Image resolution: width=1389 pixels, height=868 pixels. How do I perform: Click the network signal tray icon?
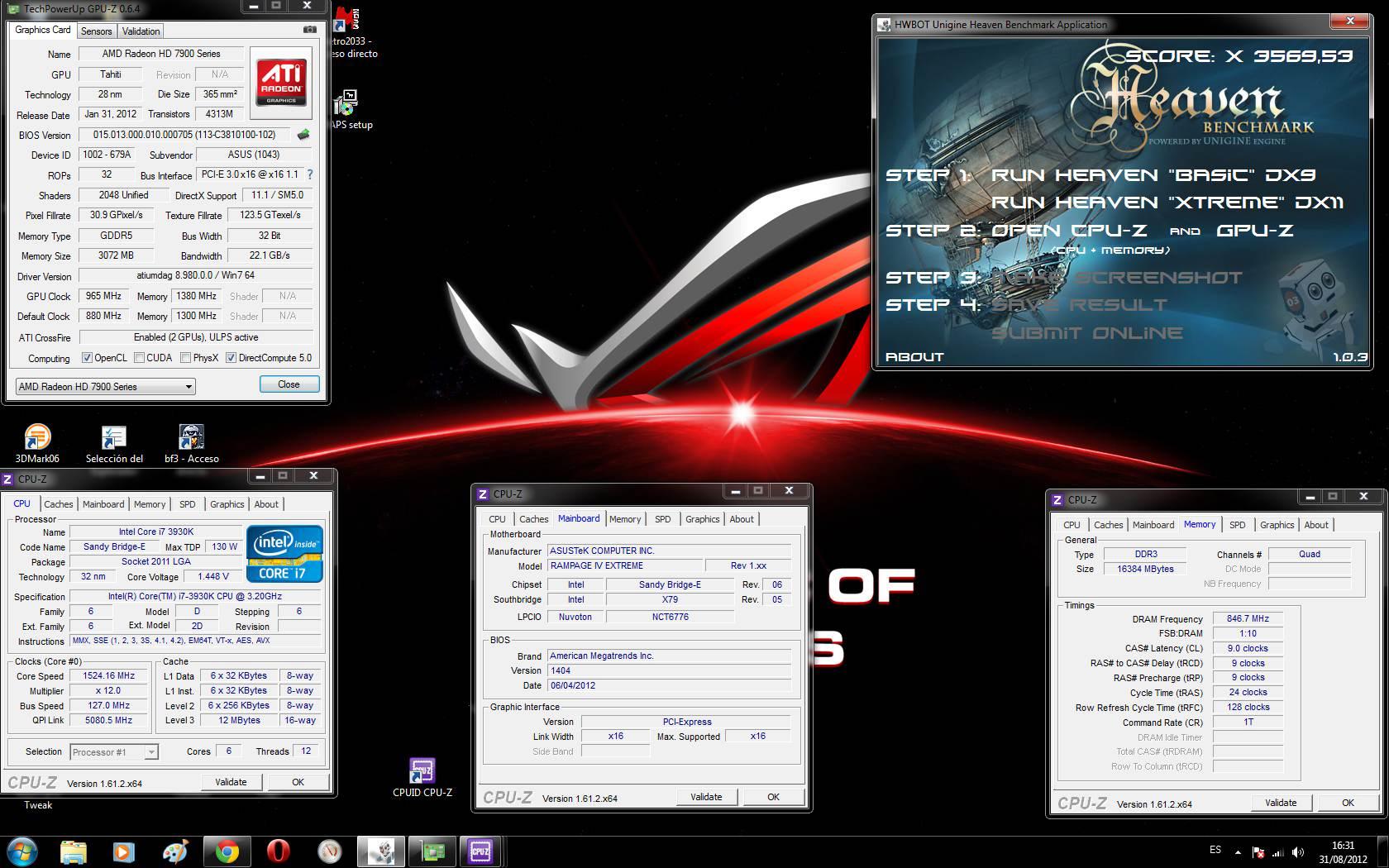1278,852
